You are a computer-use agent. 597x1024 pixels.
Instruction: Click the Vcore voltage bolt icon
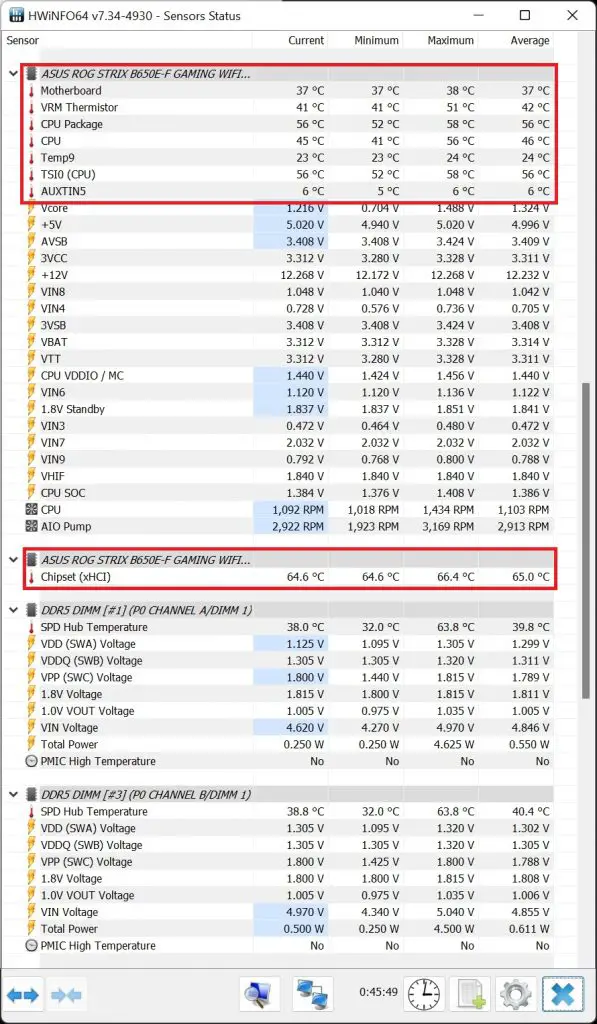(x=31, y=208)
